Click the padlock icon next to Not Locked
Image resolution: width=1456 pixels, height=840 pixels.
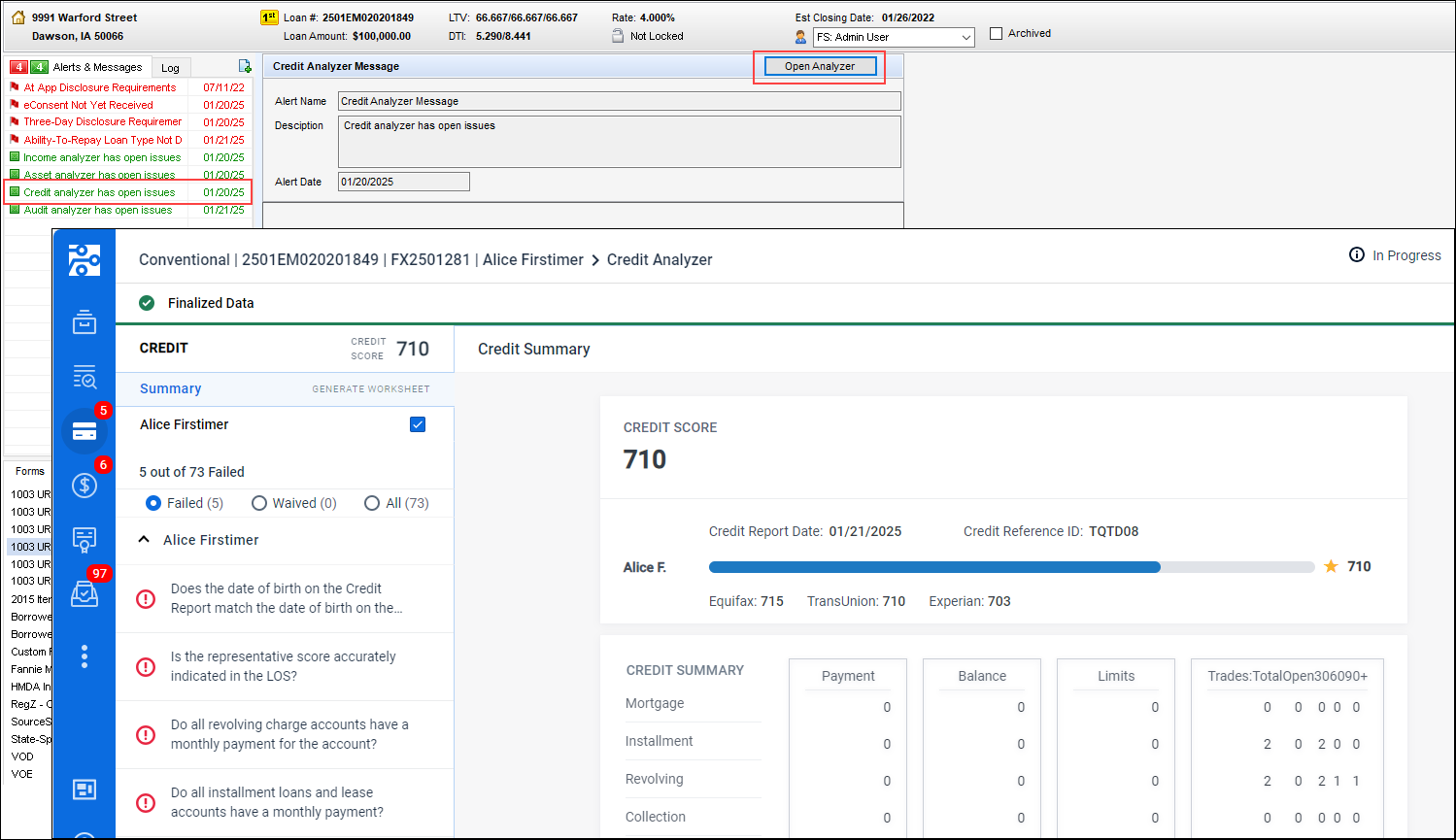pos(617,36)
